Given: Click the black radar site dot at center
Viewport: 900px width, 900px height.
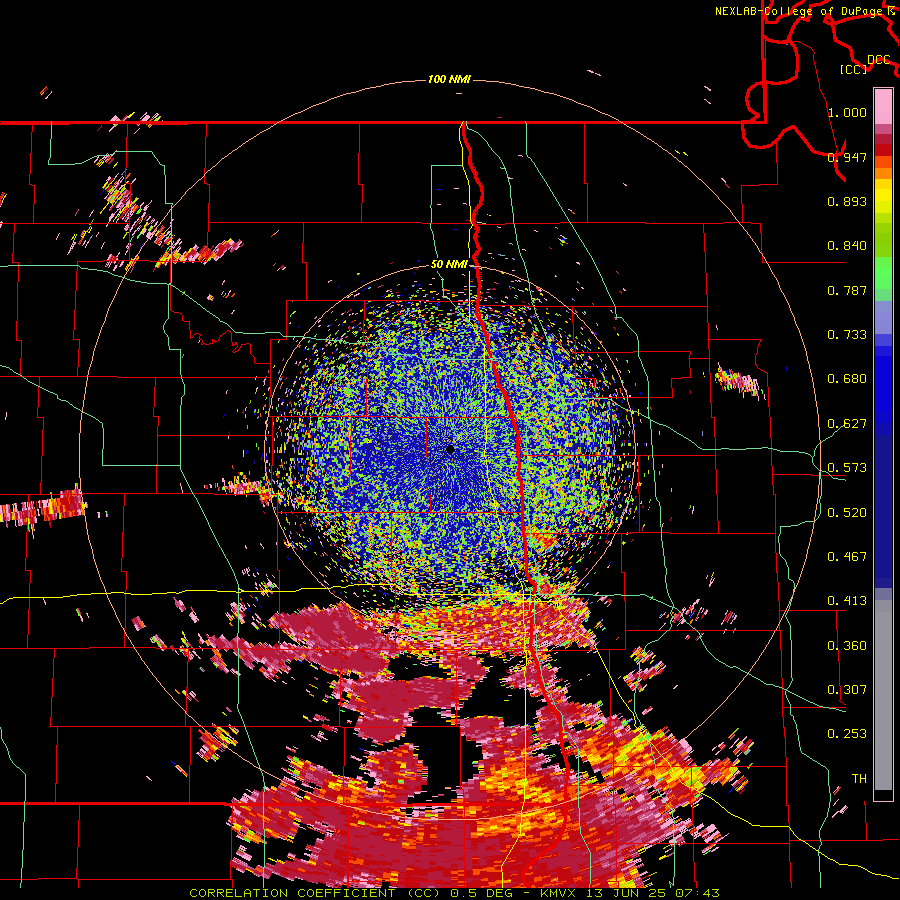Looking at the screenshot, I should pyautogui.click(x=450, y=450).
